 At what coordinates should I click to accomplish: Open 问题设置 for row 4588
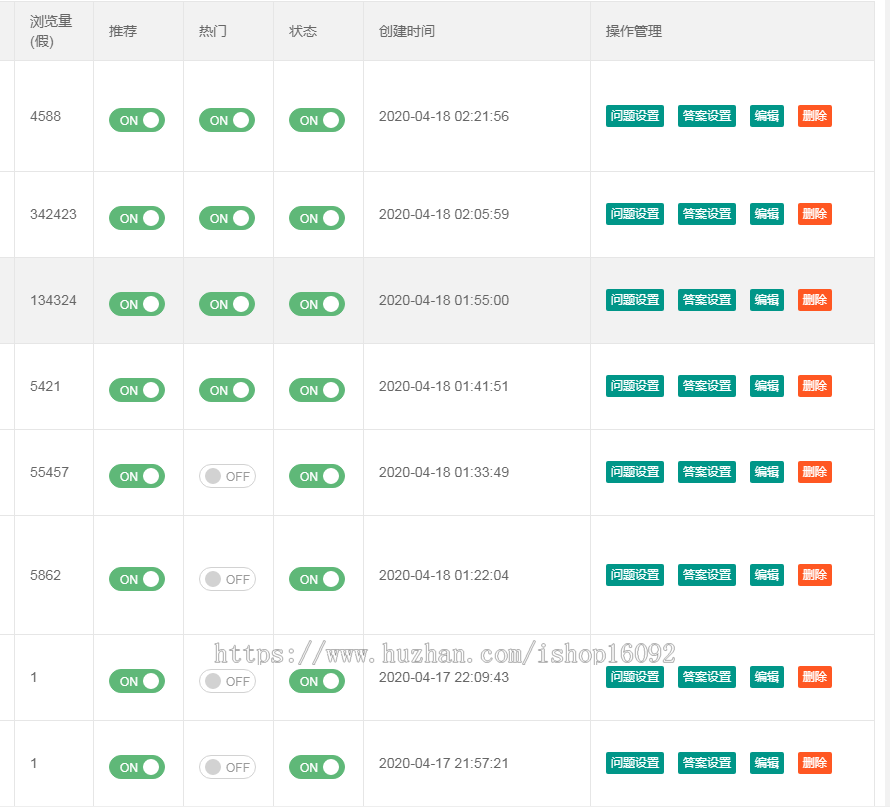(634, 116)
